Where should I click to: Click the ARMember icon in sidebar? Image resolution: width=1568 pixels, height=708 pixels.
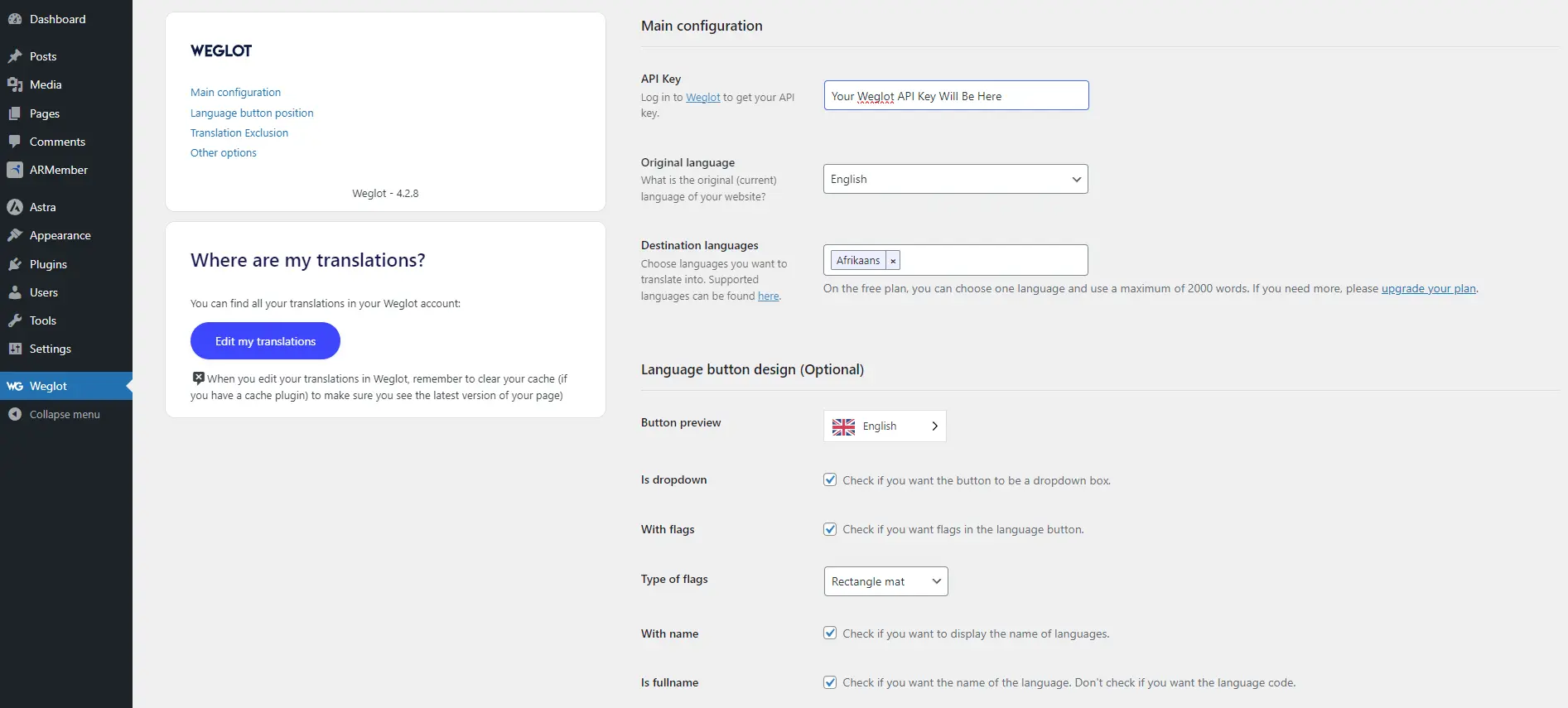15,170
